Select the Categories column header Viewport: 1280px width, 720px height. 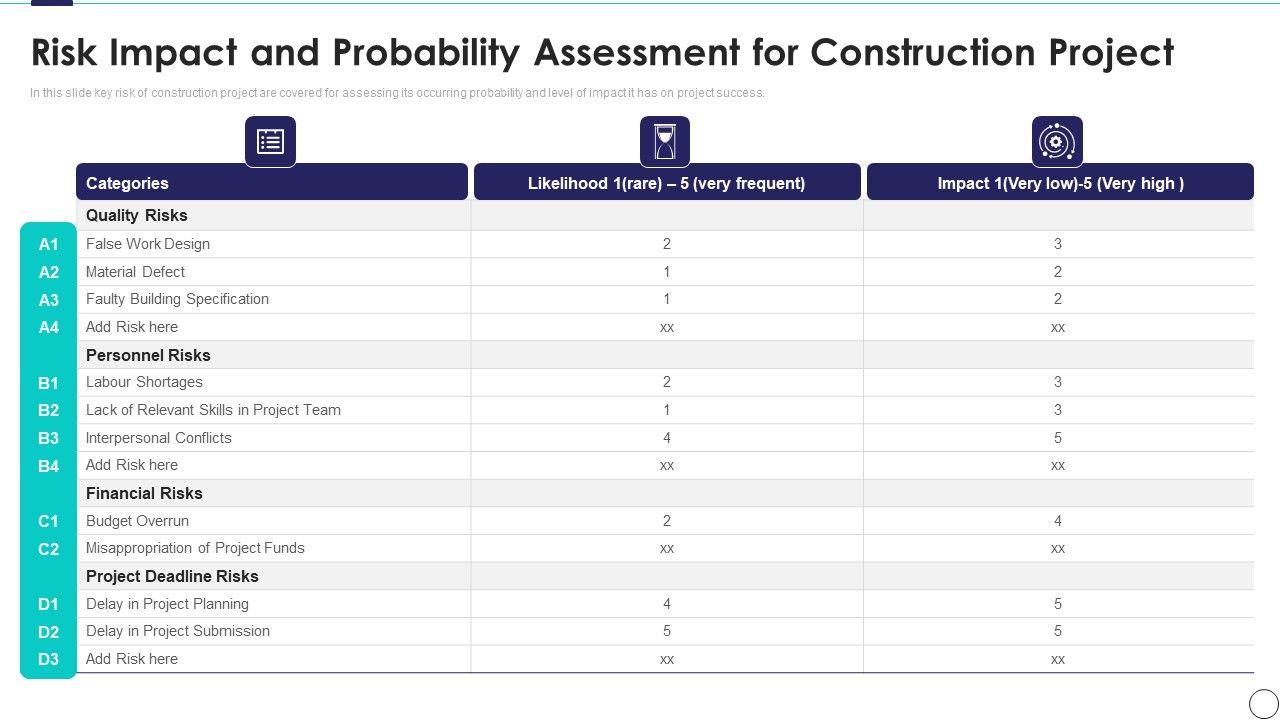pyautogui.click(x=127, y=183)
